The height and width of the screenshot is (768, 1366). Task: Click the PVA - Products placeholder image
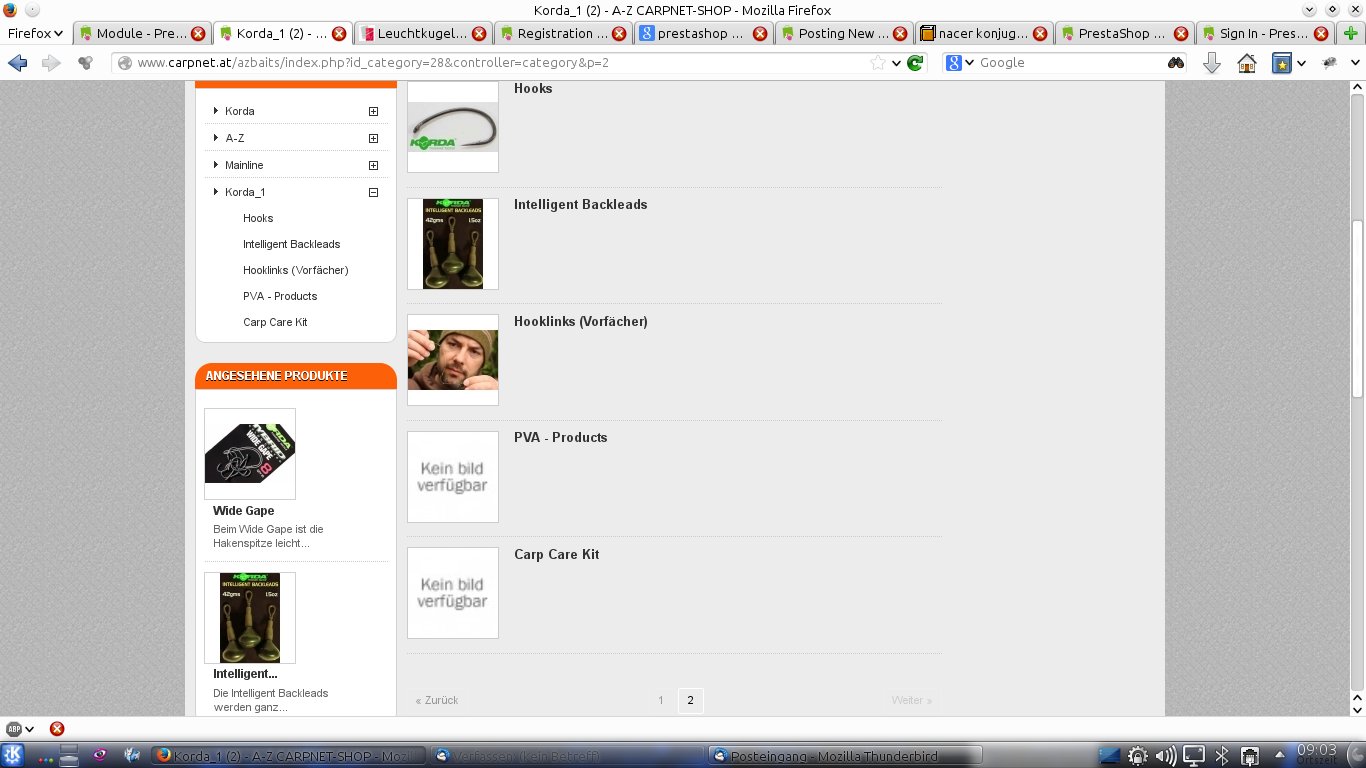pyautogui.click(x=453, y=477)
